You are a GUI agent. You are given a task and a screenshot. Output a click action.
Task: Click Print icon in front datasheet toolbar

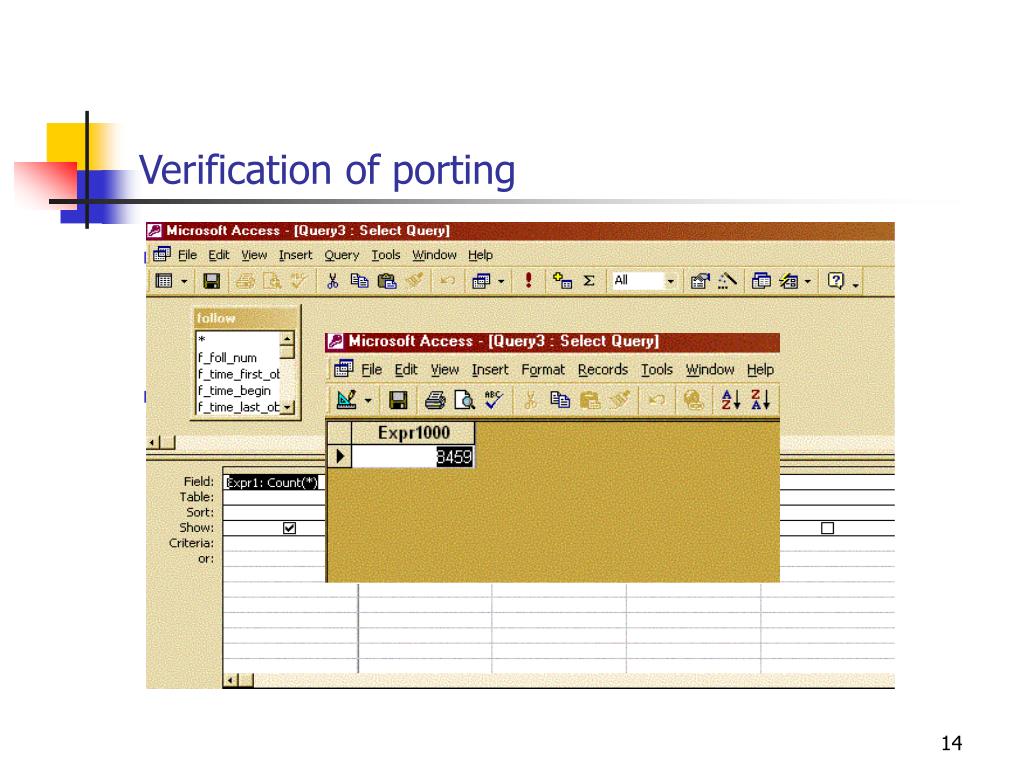pyautogui.click(x=435, y=400)
